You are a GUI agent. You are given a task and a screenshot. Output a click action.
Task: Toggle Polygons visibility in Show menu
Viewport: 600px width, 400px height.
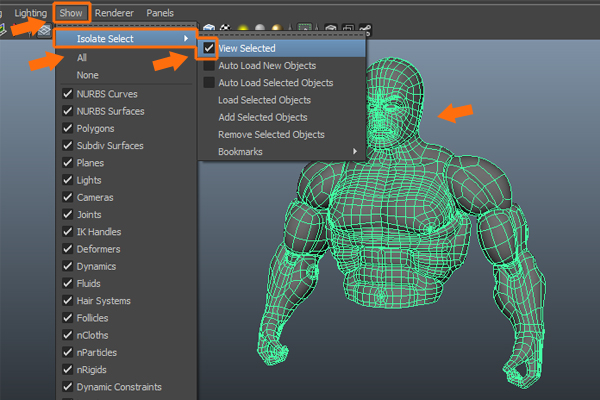coord(67,129)
